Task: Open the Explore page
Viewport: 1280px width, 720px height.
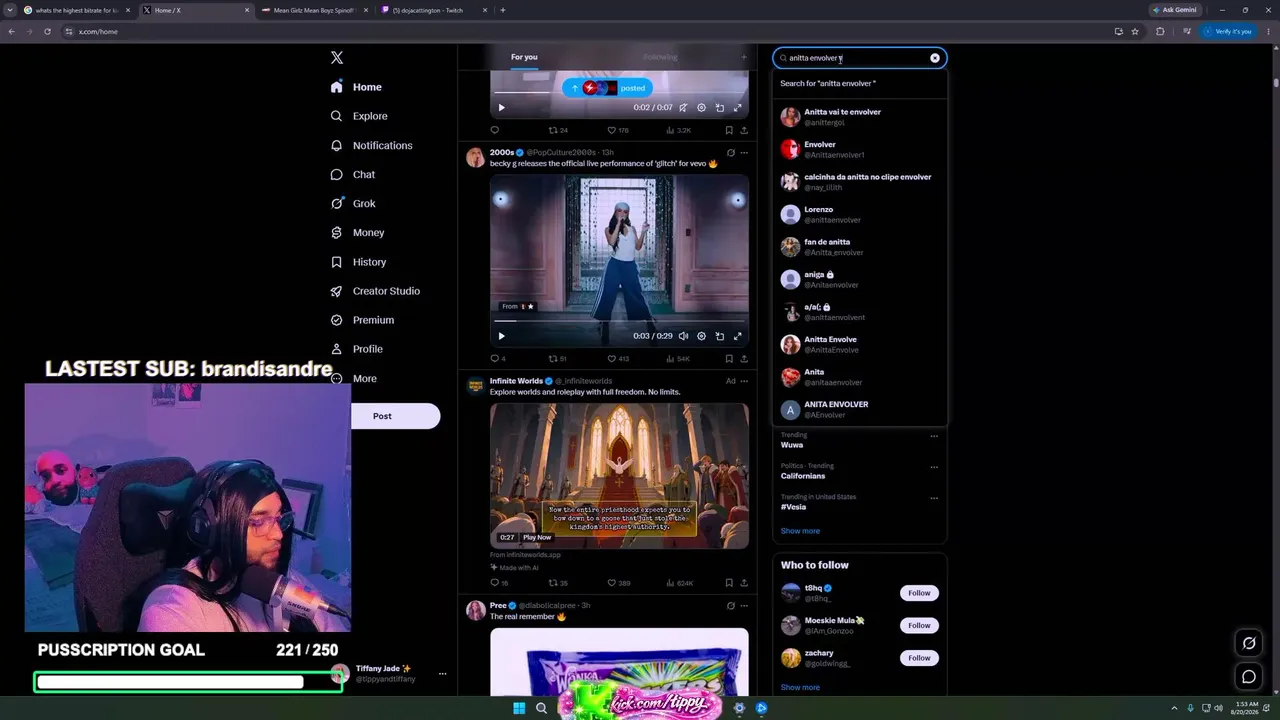Action: coord(359,116)
